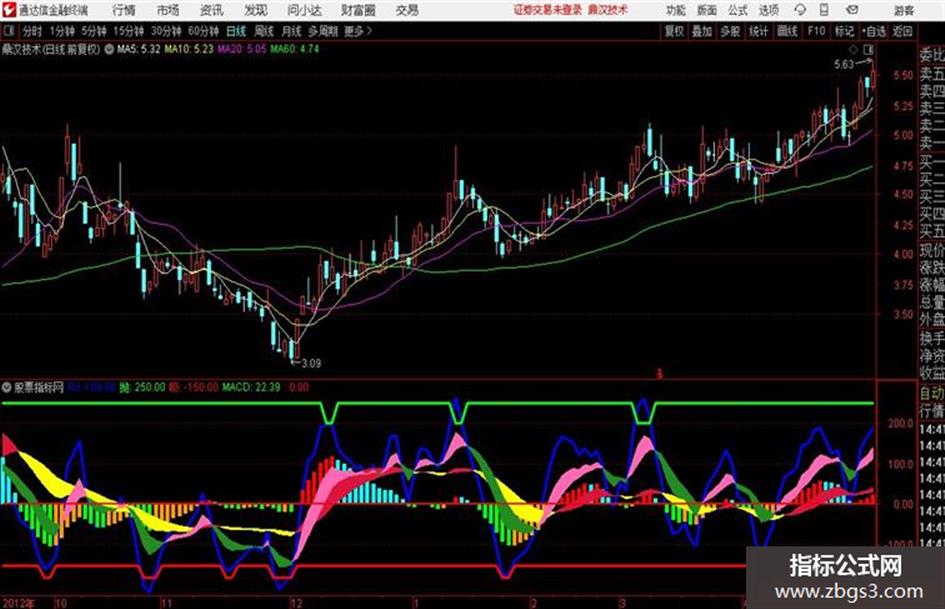Click the 游客 guest account label

pos(904,10)
